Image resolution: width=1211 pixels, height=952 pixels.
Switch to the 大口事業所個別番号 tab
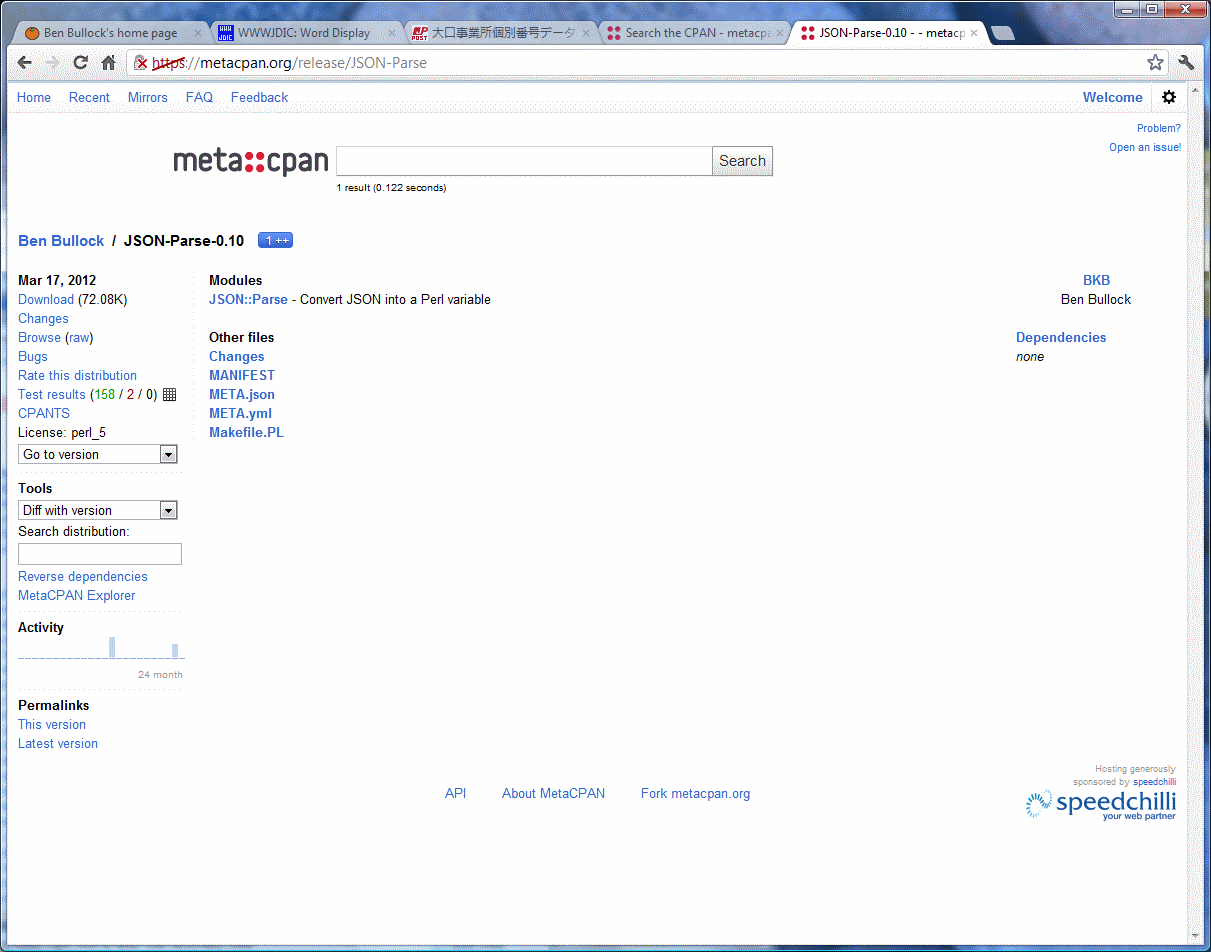click(x=503, y=33)
